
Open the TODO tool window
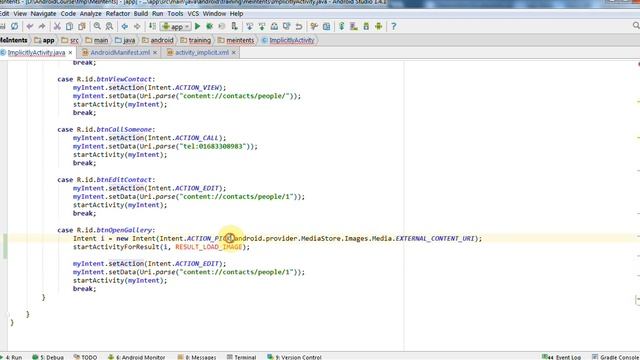pos(86,357)
